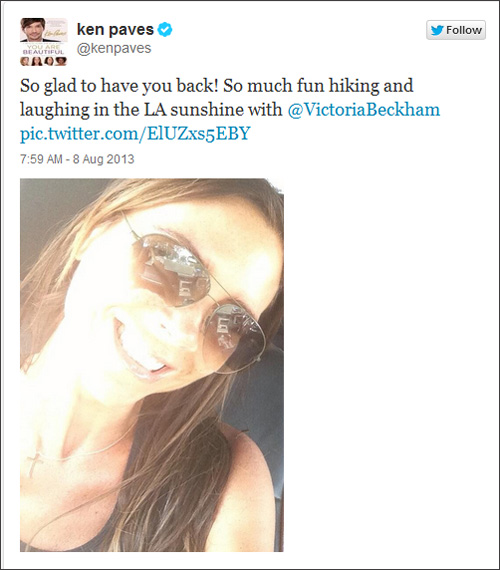Click the row of small faces in the avatar
This screenshot has height=570, width=500.
click(43, 61)
